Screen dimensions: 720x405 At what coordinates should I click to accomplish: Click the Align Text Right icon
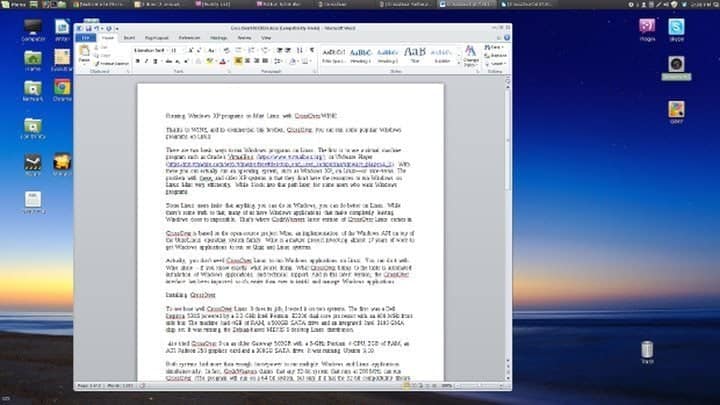[256, 61]
